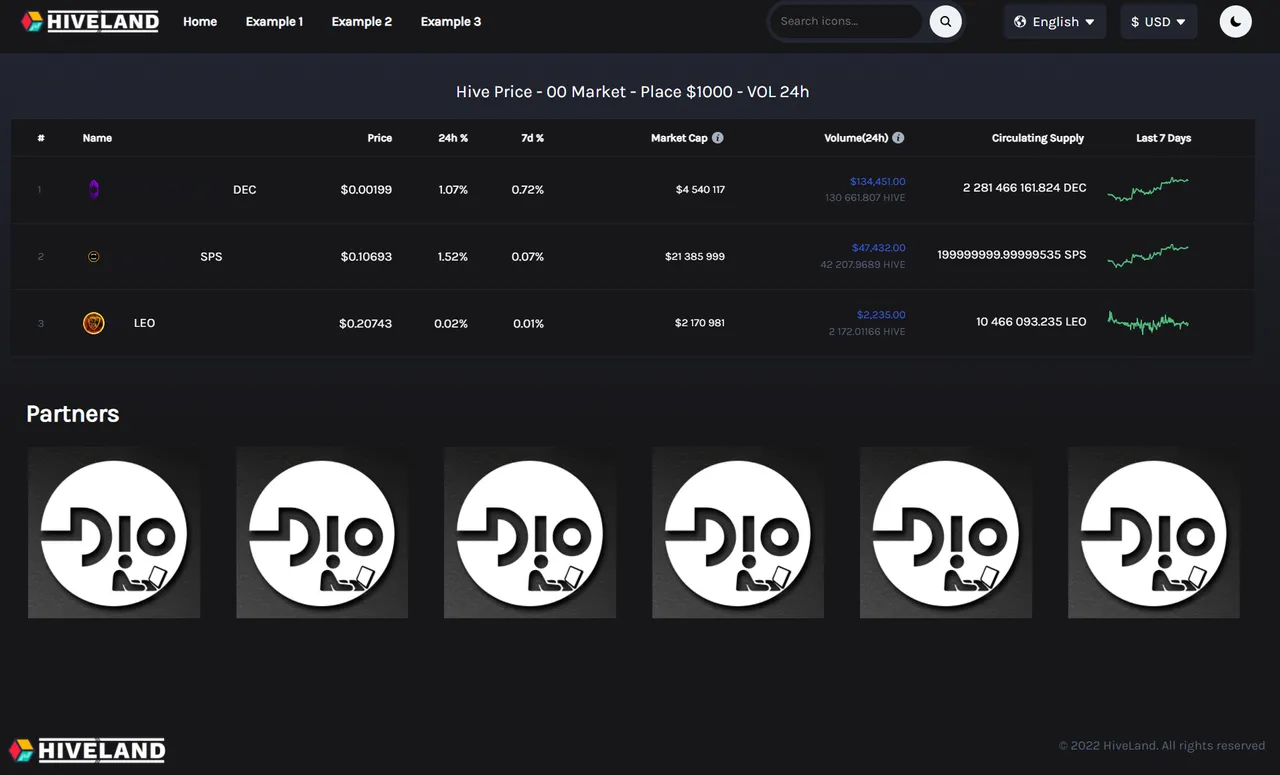Sort by the Name column header
Image resolution: width=1280 pixels, height=775 pixels.
pos(97,138)
